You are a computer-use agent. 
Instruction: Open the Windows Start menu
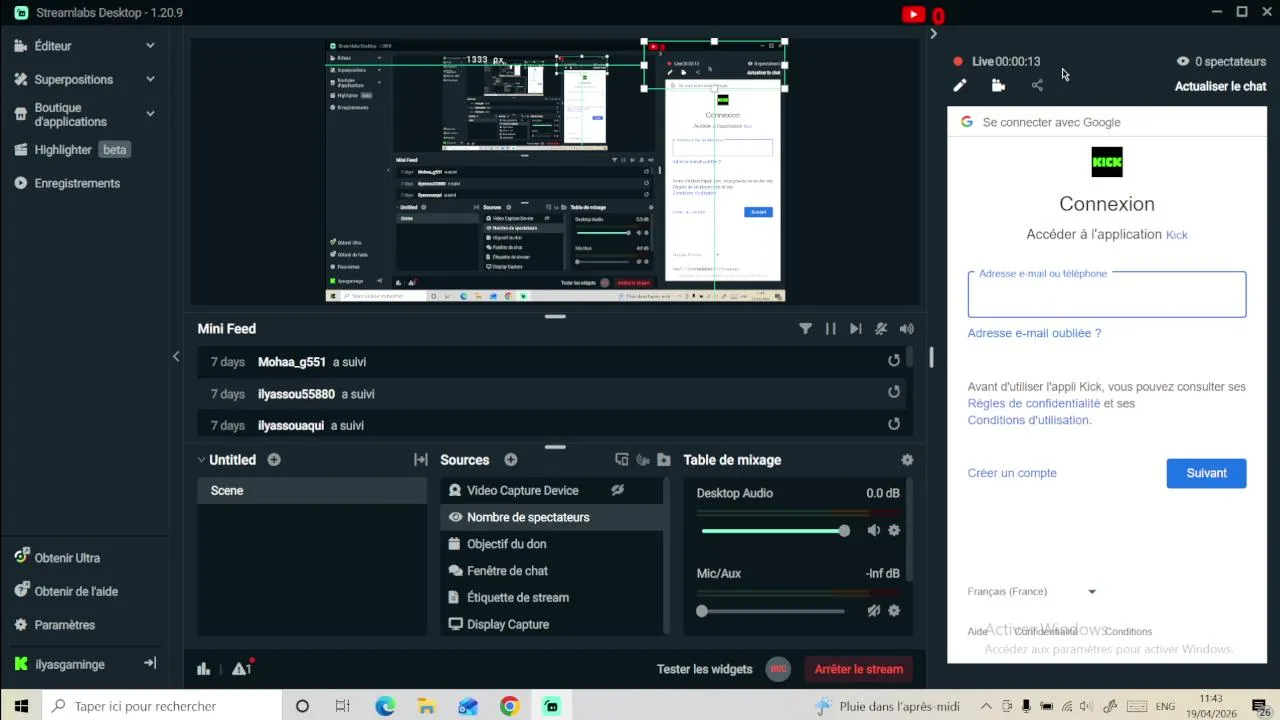tap(21, 706)
